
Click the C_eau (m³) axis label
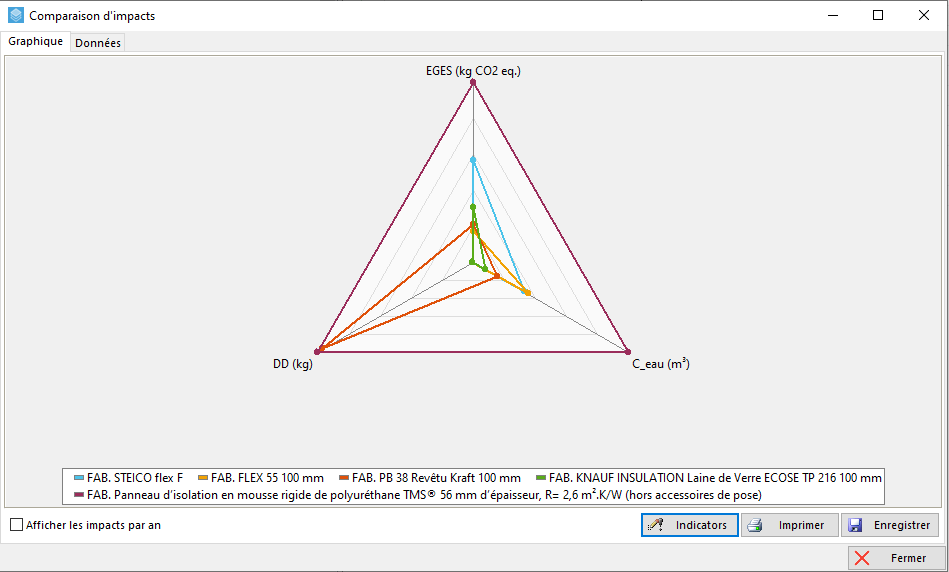(x=661, y=363)
